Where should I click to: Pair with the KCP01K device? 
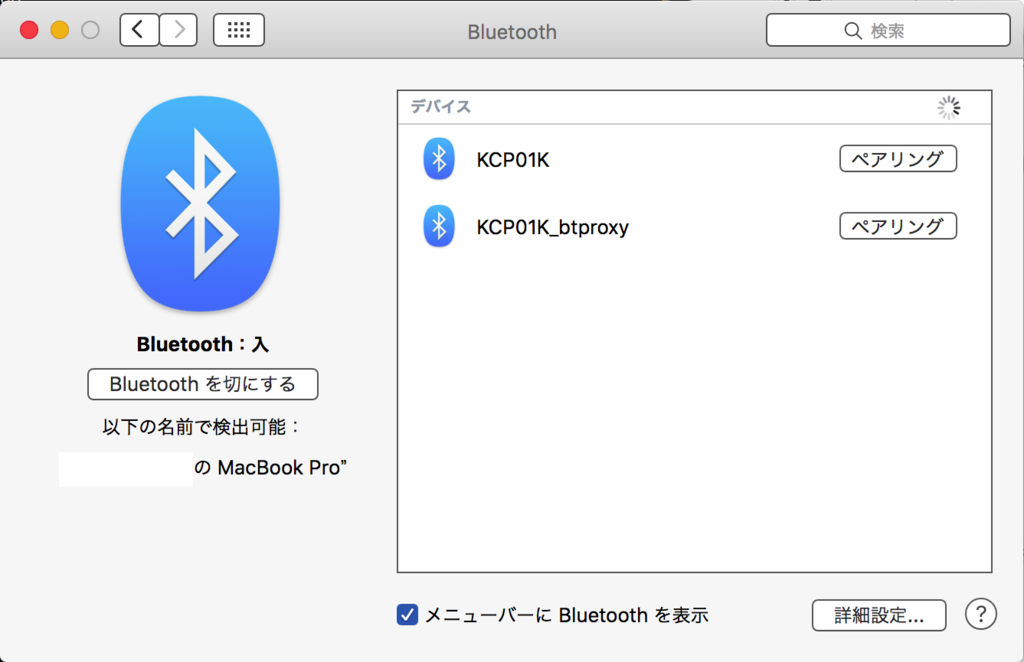pyautogui.click(x=898, y=159)
